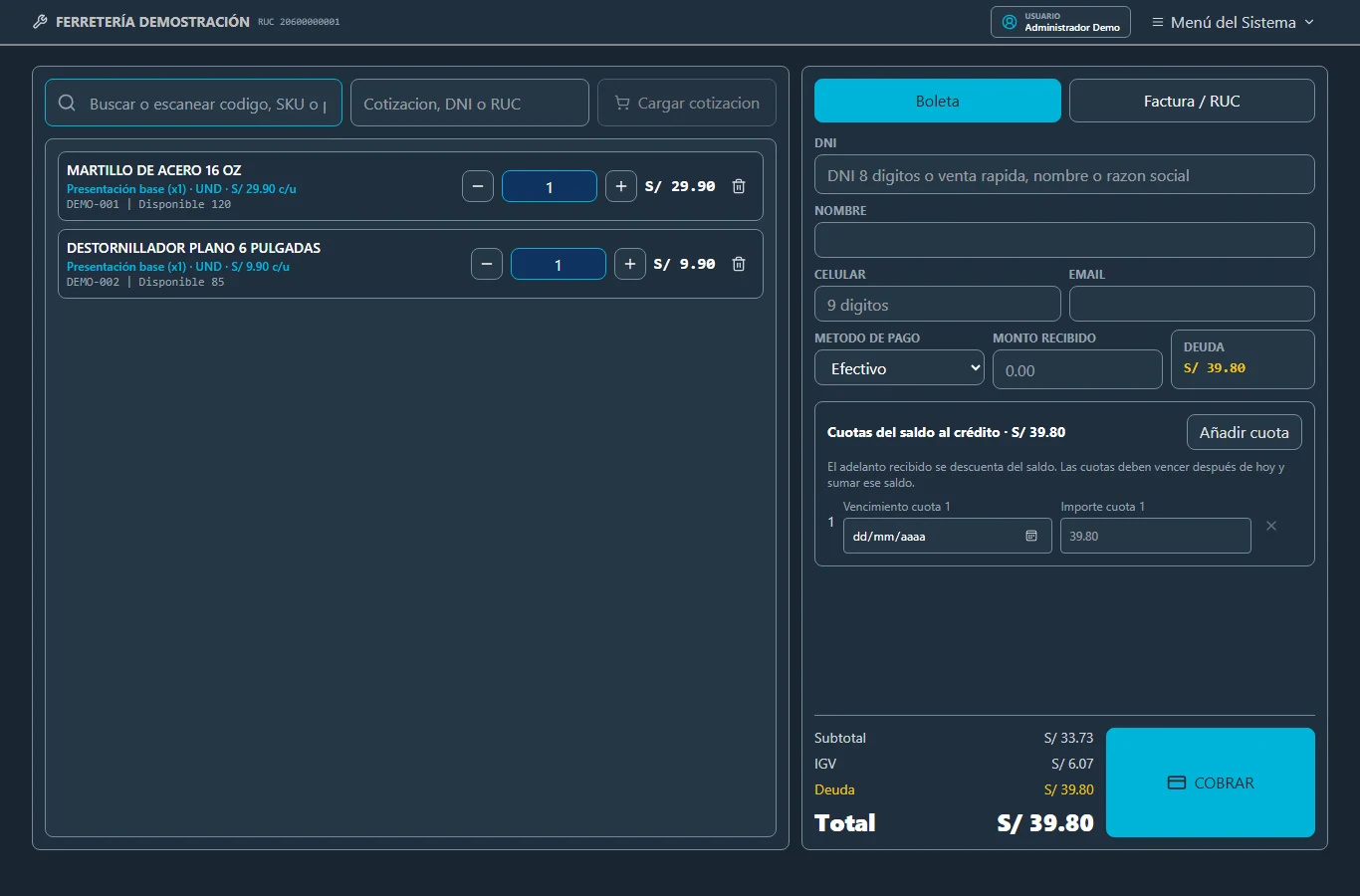The width and height of the screenshot is (1360, 896).
Task: Click the Importe cuota 1 amount field
Action: click(x=1156, y=536)
